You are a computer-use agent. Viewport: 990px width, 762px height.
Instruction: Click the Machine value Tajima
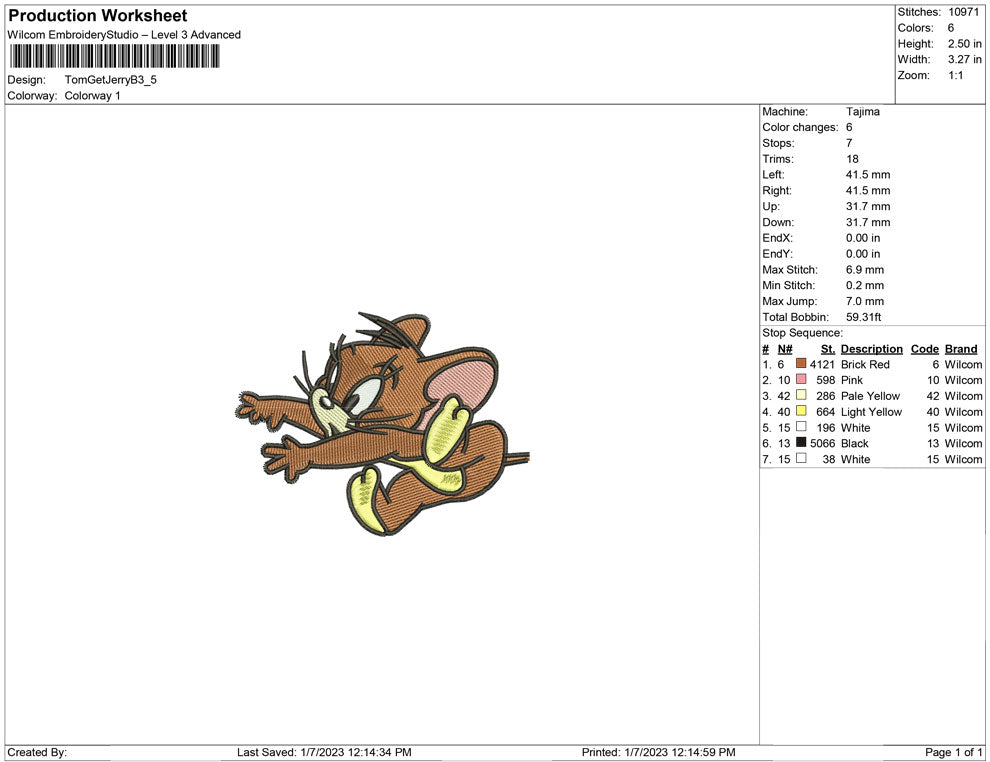click(x=862, y=112)
